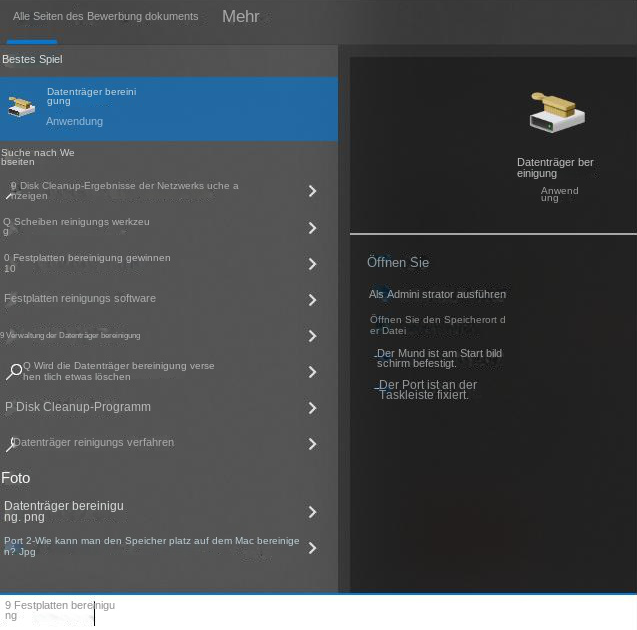Select Verwaltung der Datenträger bereinigung suggestion
The image size is (637, 630).
tap(70, 336)
